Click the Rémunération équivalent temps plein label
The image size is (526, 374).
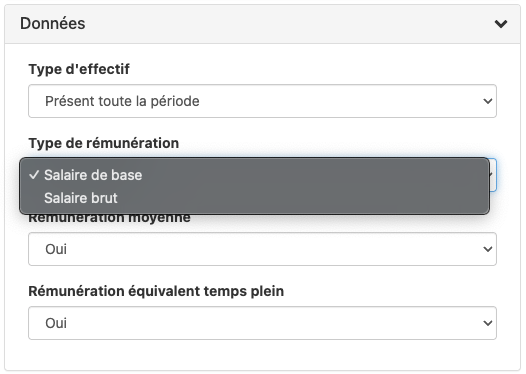pos(156,291)
